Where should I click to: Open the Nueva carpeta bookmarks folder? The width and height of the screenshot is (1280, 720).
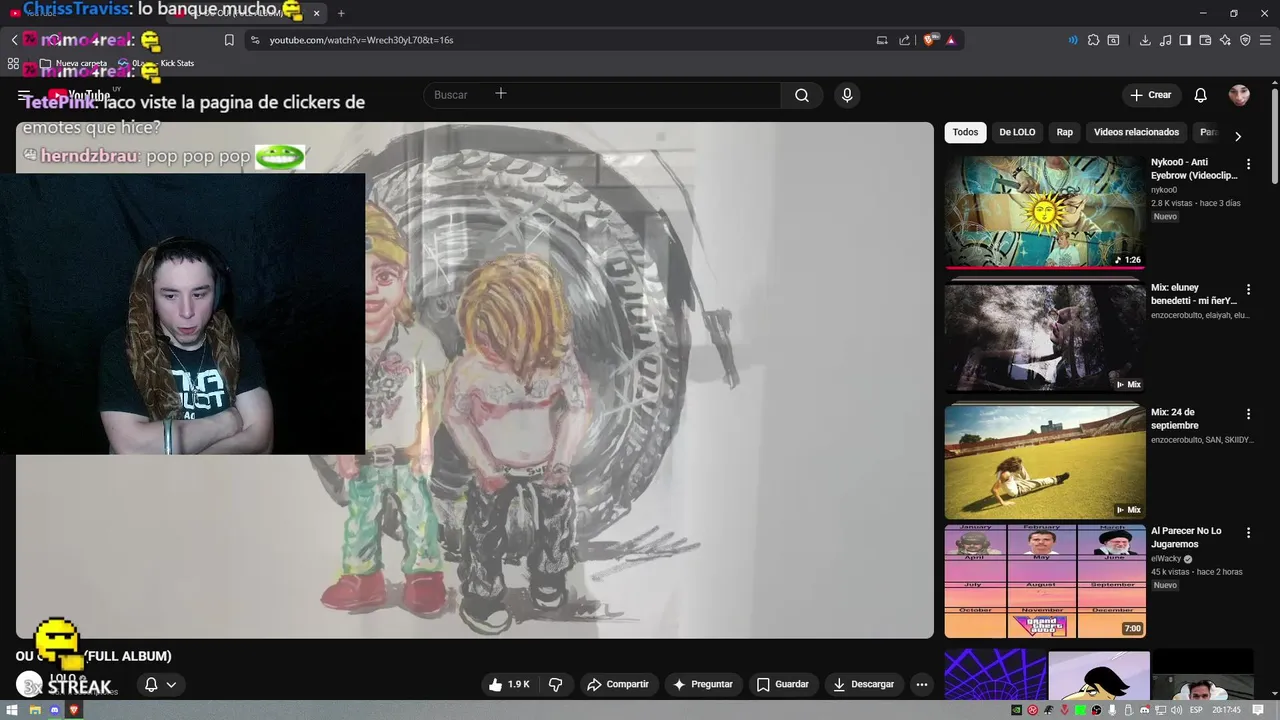pos(73,63)
